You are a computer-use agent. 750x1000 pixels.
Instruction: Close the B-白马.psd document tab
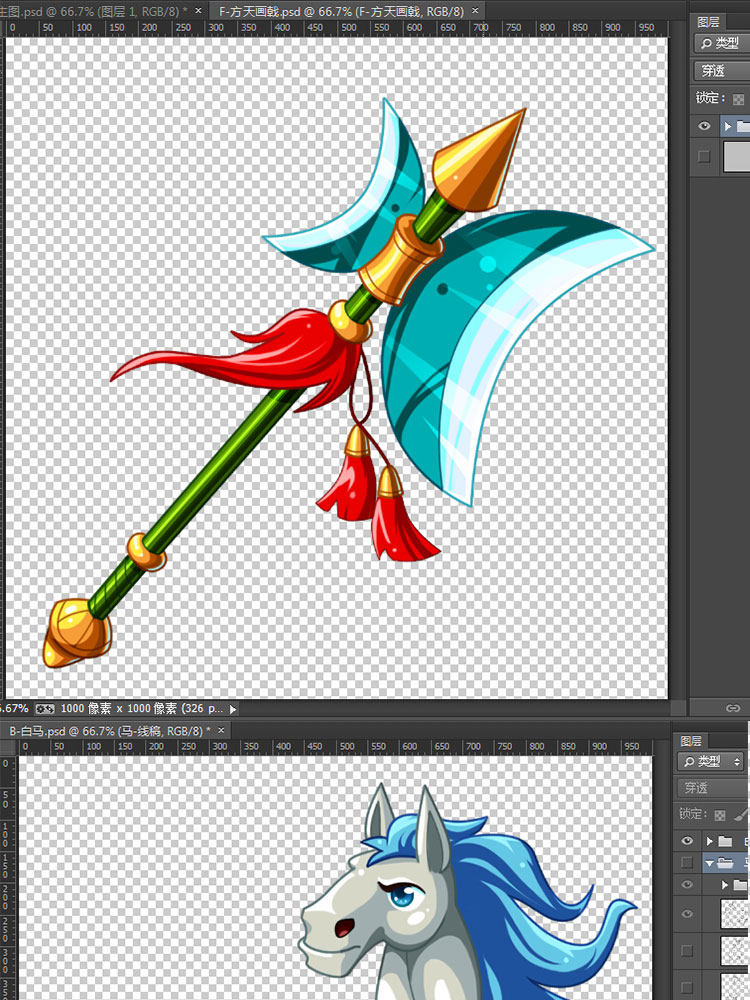tap(221, 730)
